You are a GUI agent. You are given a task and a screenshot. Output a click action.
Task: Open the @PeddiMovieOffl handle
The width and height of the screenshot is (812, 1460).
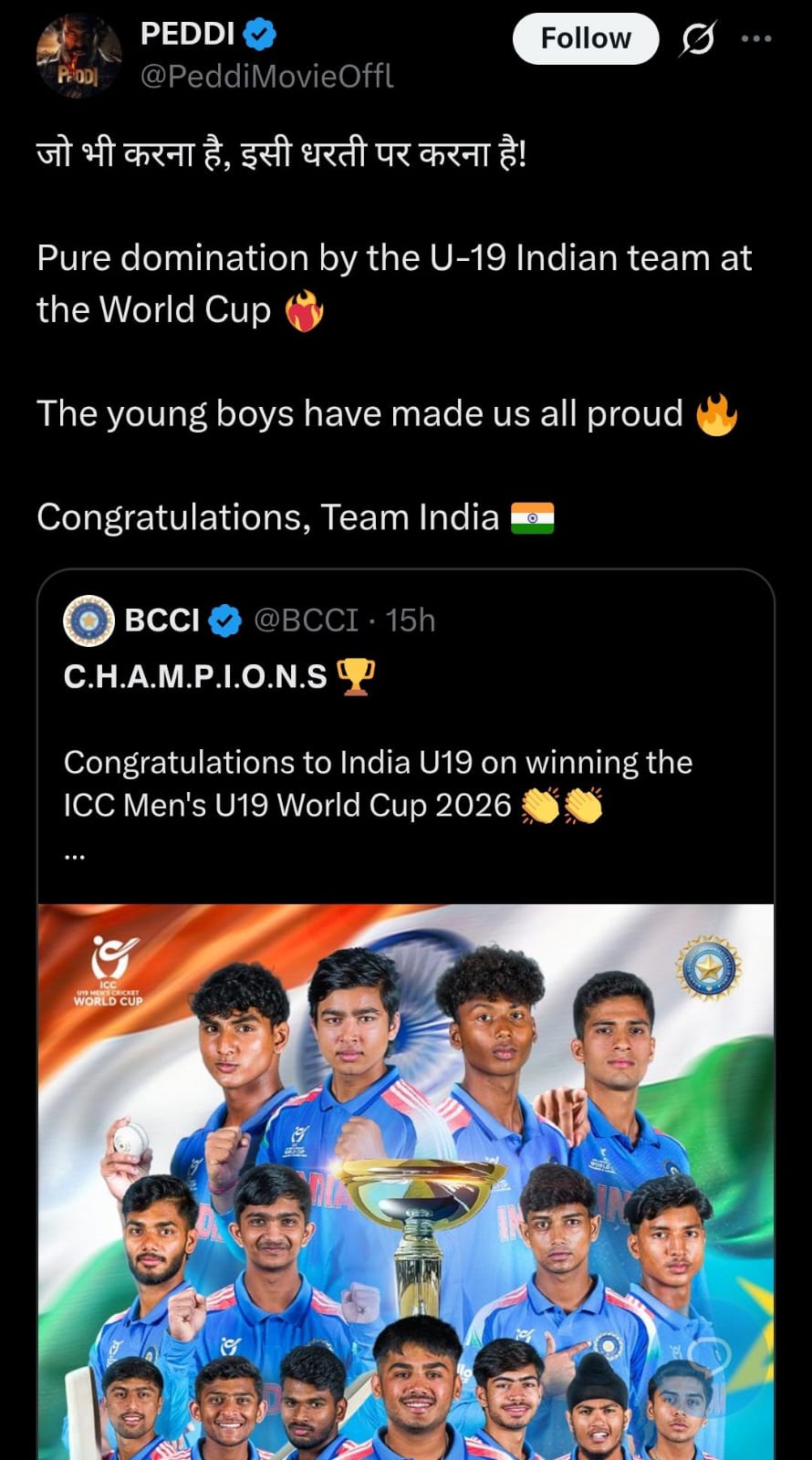tap(266, 77)
